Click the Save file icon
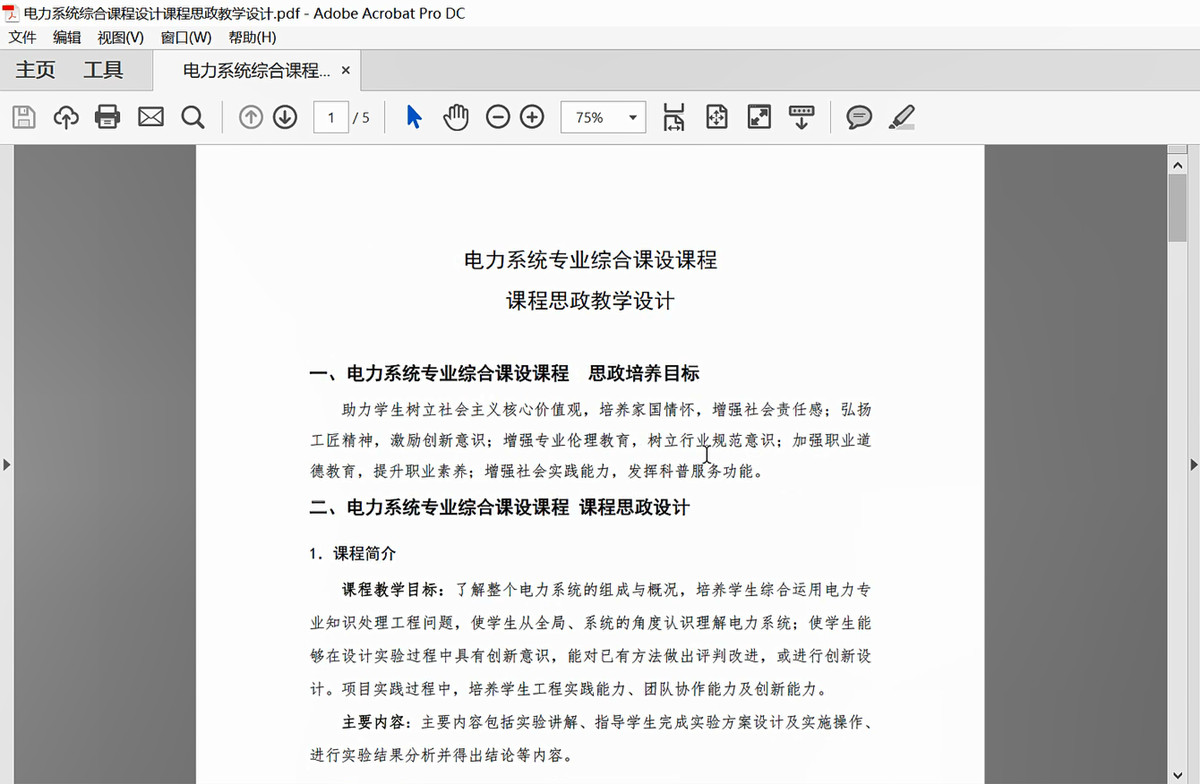Viewport: 1200px width, 784px height. [x=24, y=117]
